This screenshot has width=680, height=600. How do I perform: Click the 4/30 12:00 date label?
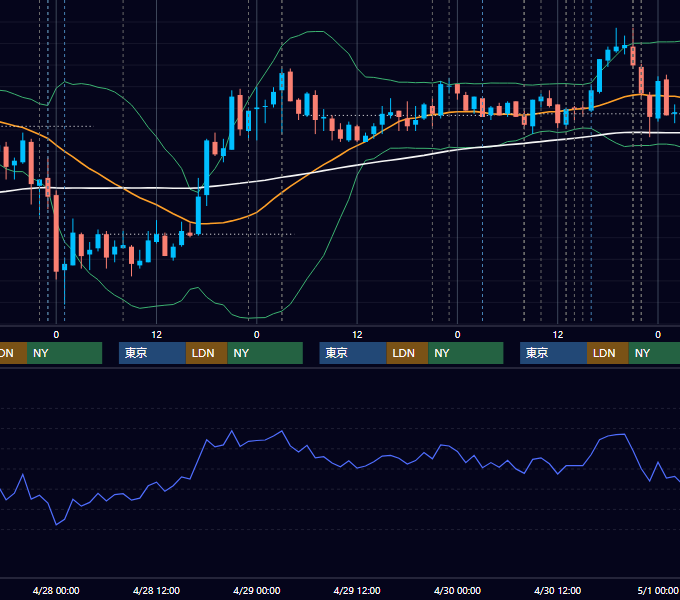tap(558, 590)
